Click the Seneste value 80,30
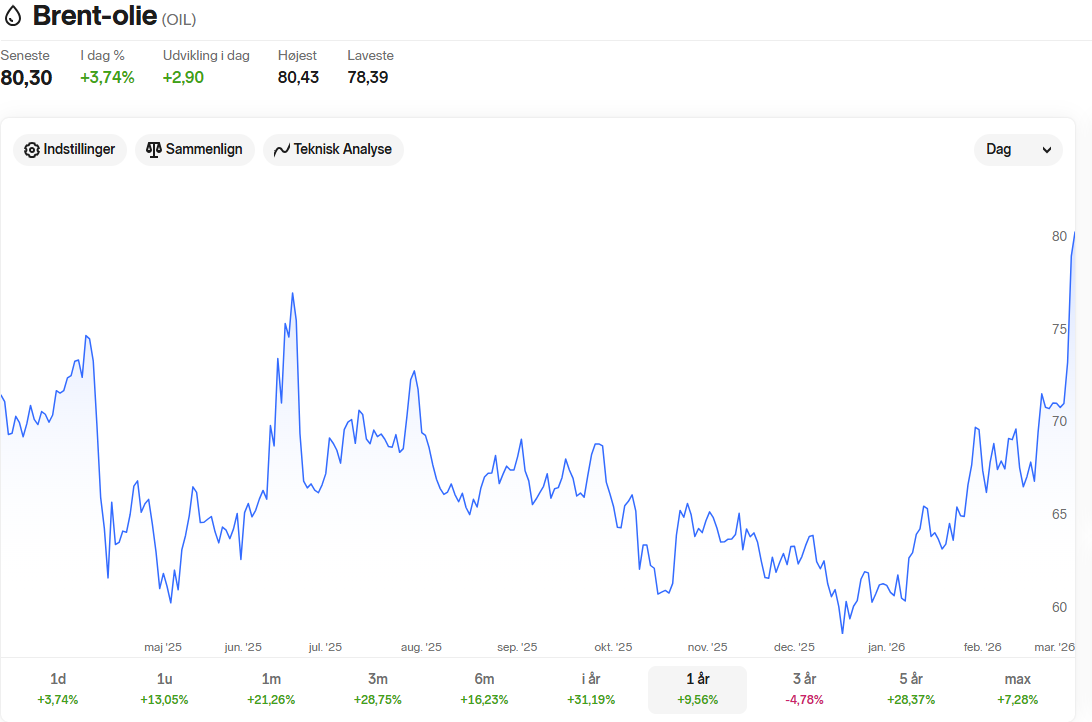The image size is (1092, 722). coord(26,77)
